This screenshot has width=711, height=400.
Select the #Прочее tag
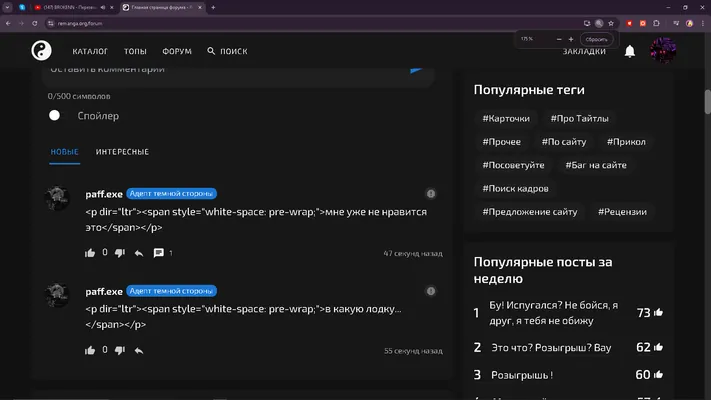point(502,141)
